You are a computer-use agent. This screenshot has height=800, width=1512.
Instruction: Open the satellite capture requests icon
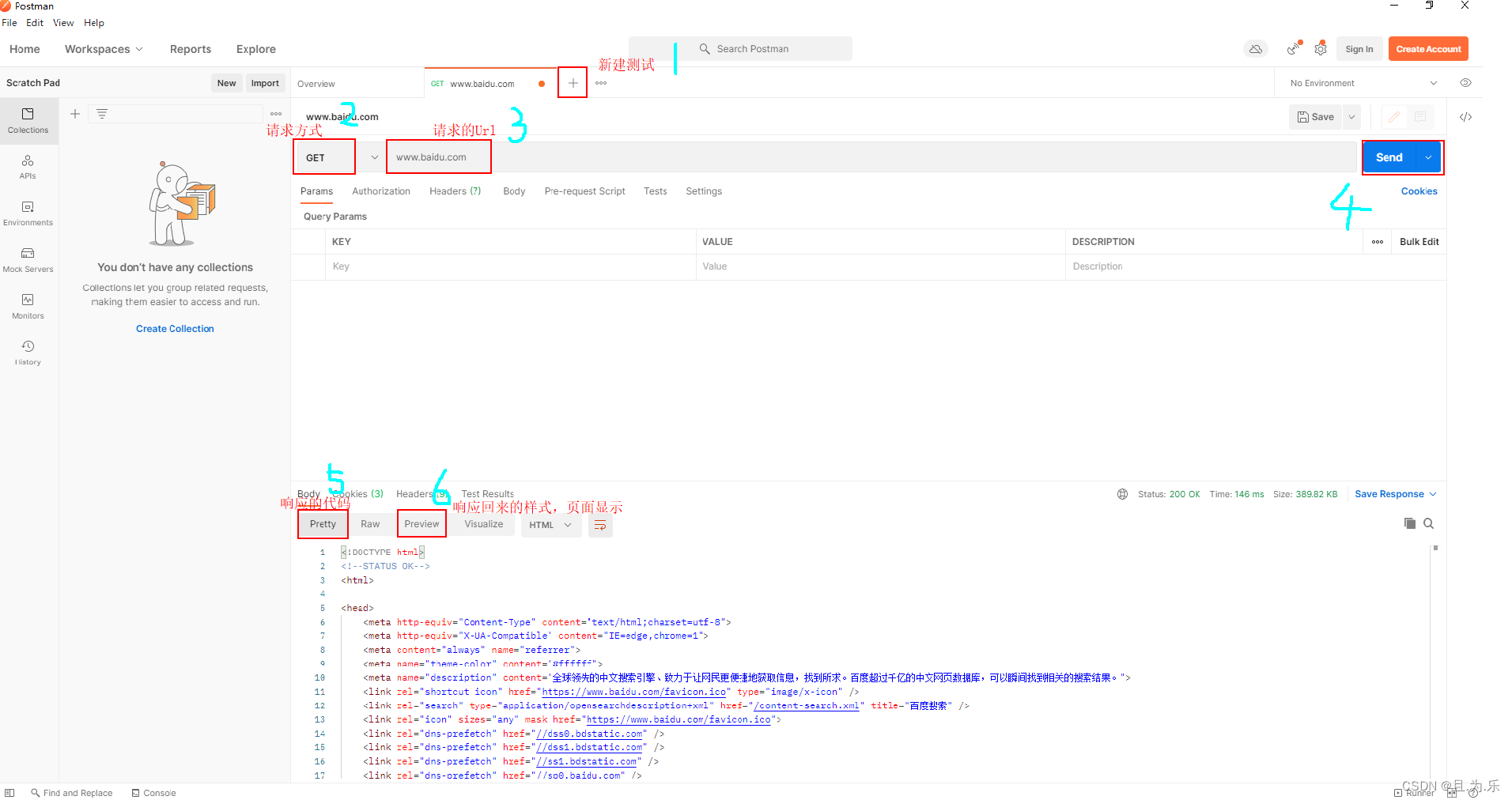pos(1293,49)
